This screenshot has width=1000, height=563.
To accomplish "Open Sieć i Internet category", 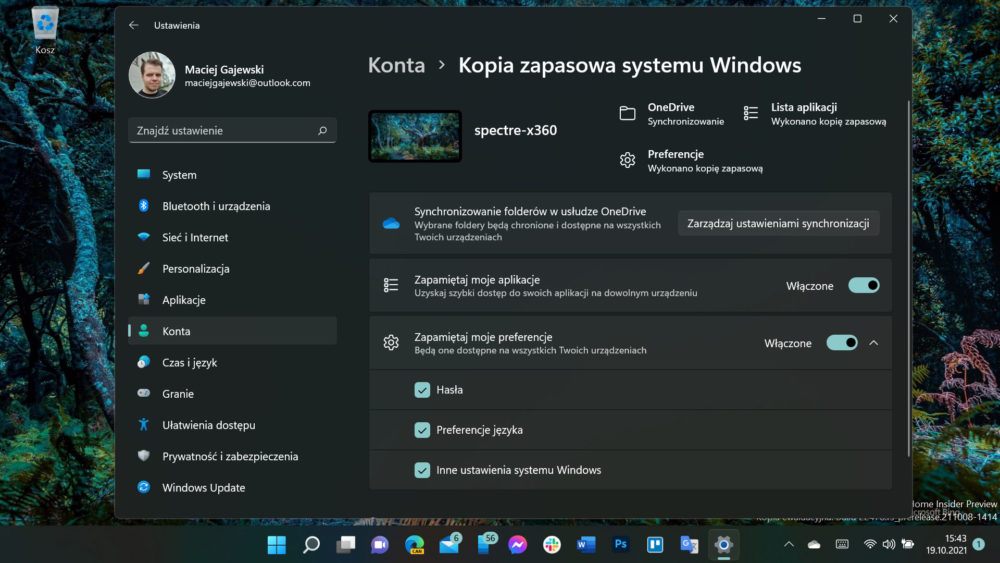I will (232, 237).
